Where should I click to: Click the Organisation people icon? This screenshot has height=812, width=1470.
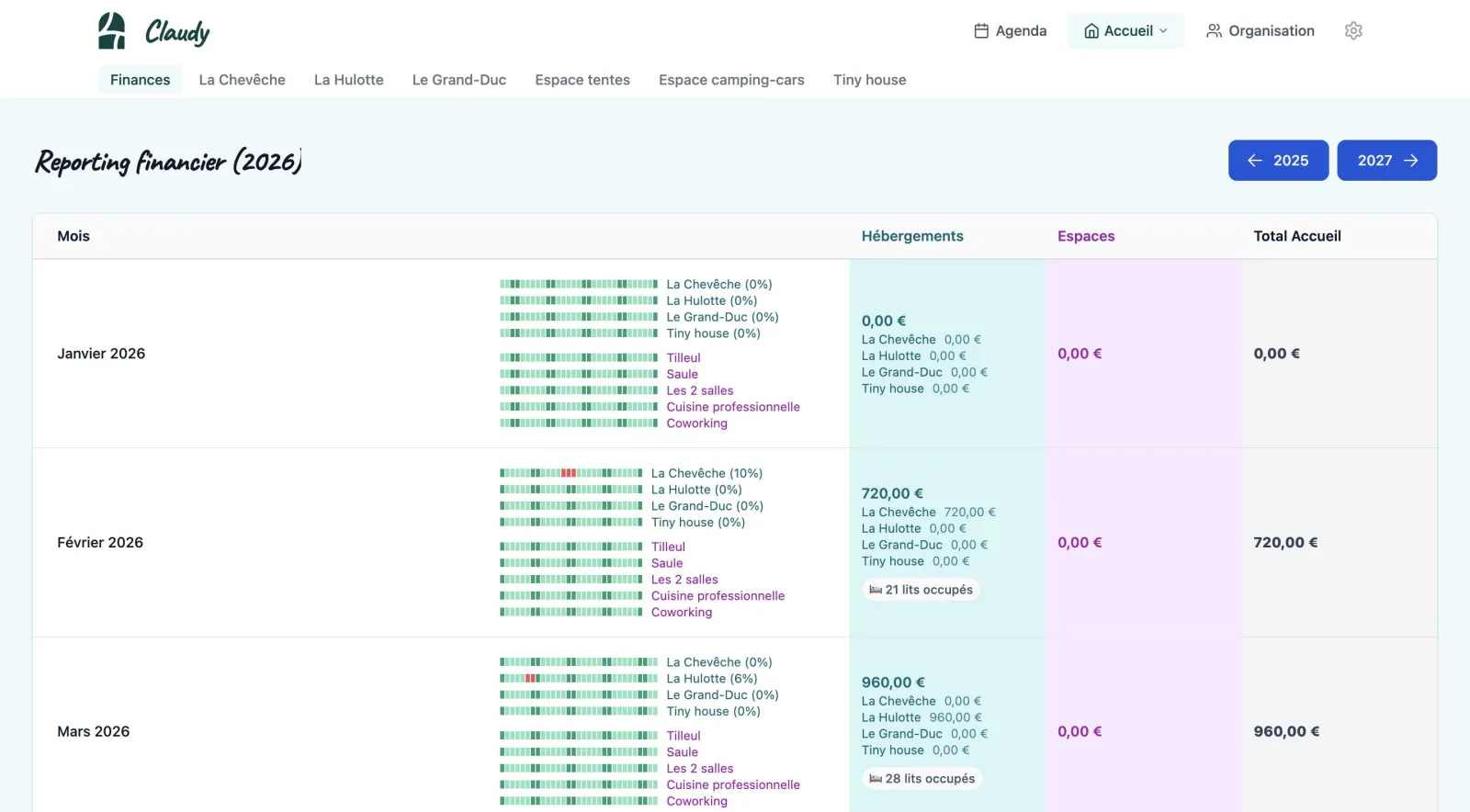coord(1214,31)
